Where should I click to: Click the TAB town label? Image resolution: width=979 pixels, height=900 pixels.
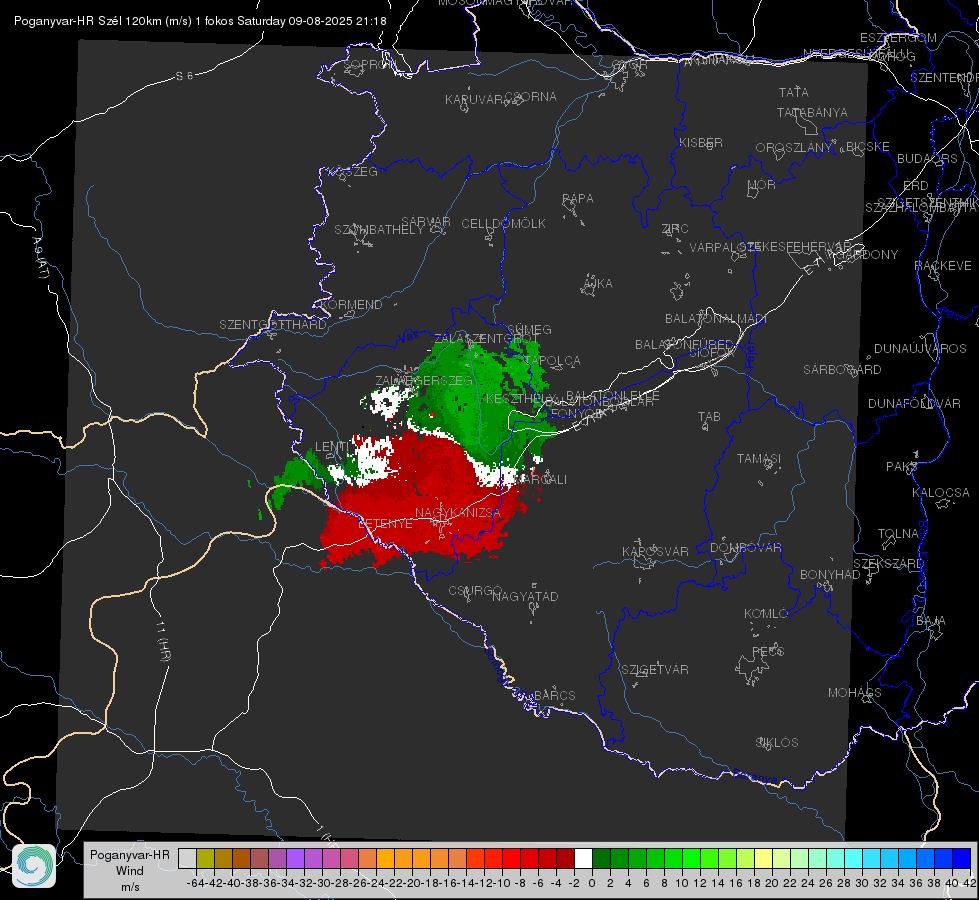click(709, 417)
